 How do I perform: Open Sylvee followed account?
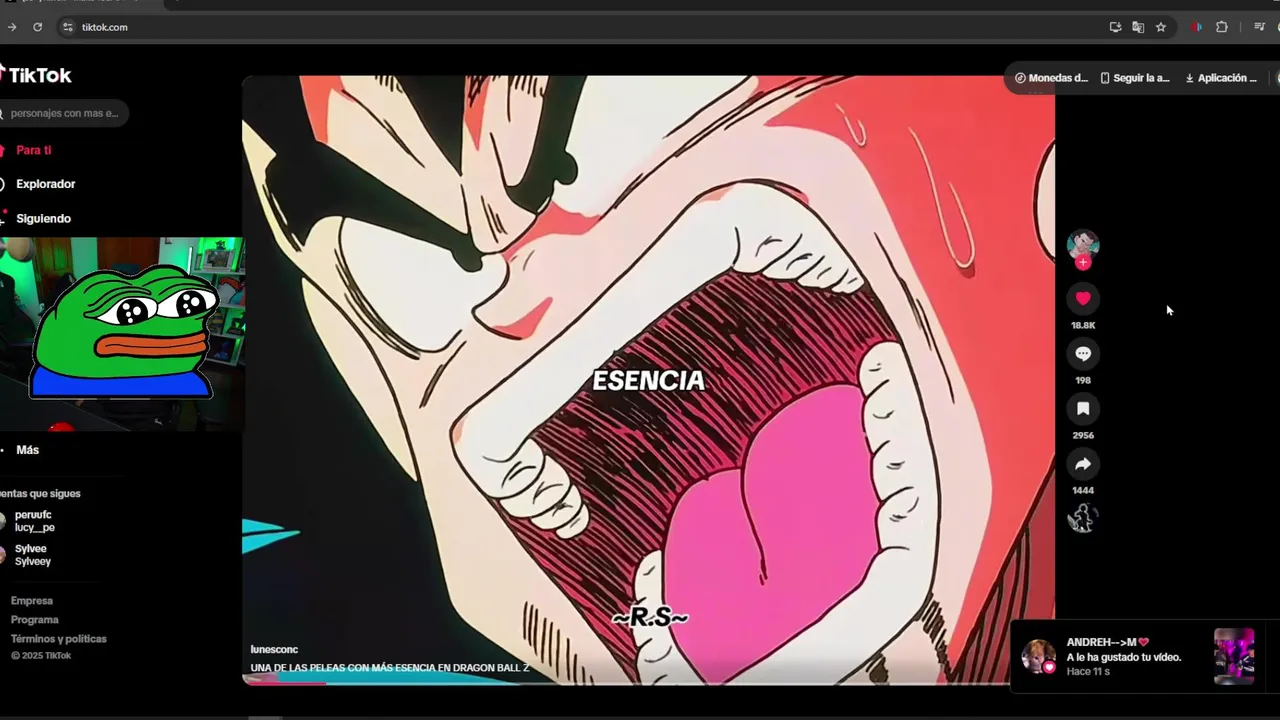[30, 555]
